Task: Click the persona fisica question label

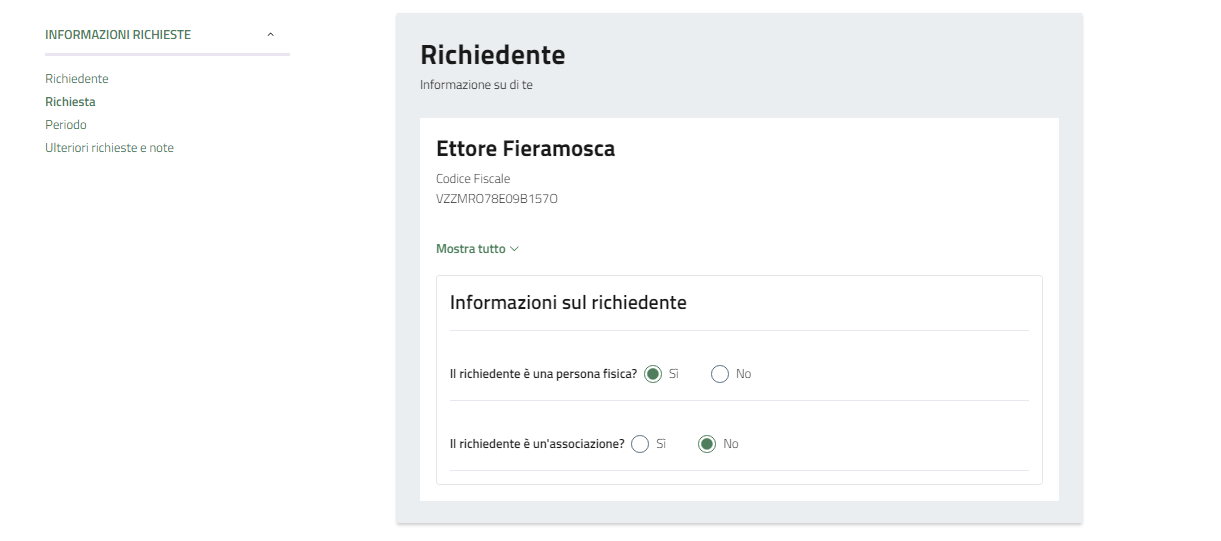Action: (x=543, y=374)
